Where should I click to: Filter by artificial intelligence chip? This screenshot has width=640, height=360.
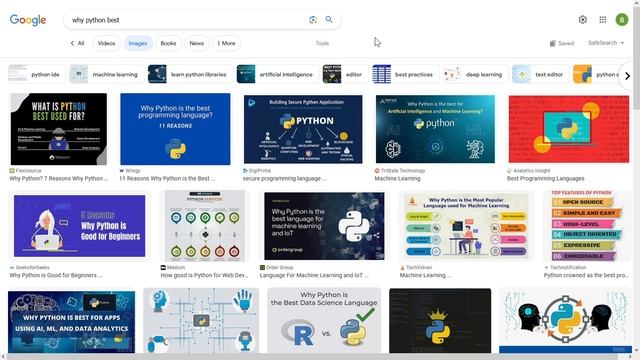tap(278, 74)
